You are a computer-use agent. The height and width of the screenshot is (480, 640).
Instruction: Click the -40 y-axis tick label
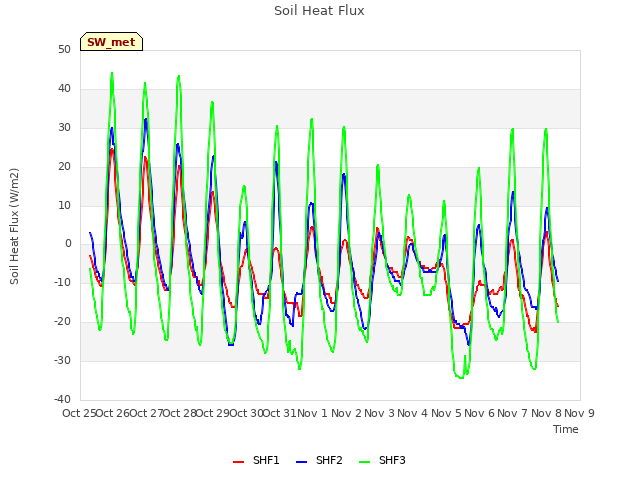tap(62, 399)
